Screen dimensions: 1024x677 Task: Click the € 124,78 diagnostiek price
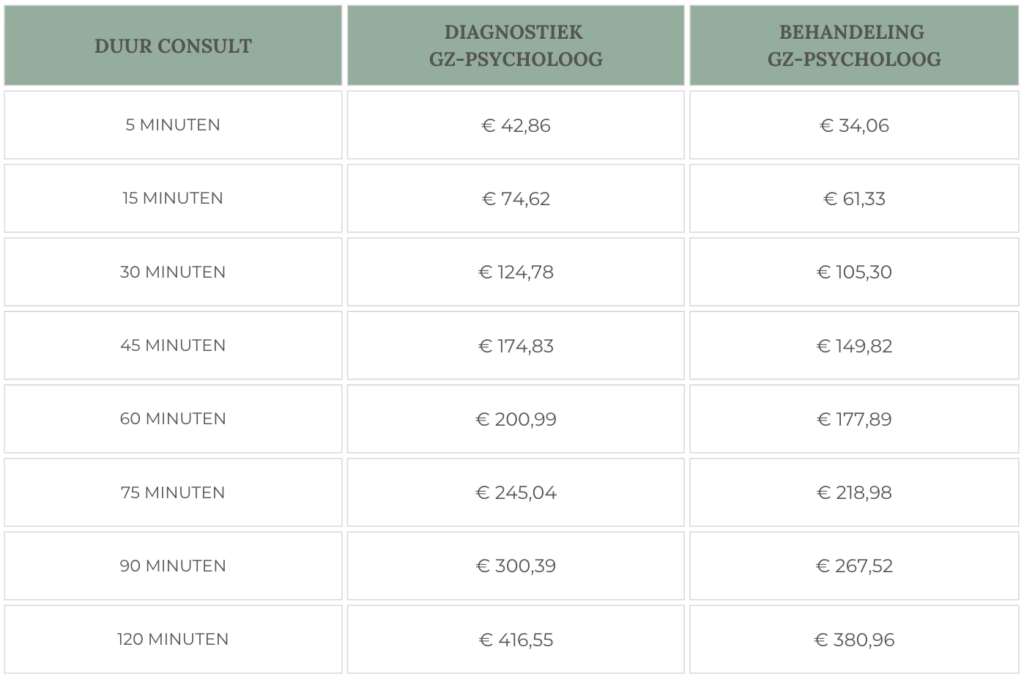[x=515, y=272]
